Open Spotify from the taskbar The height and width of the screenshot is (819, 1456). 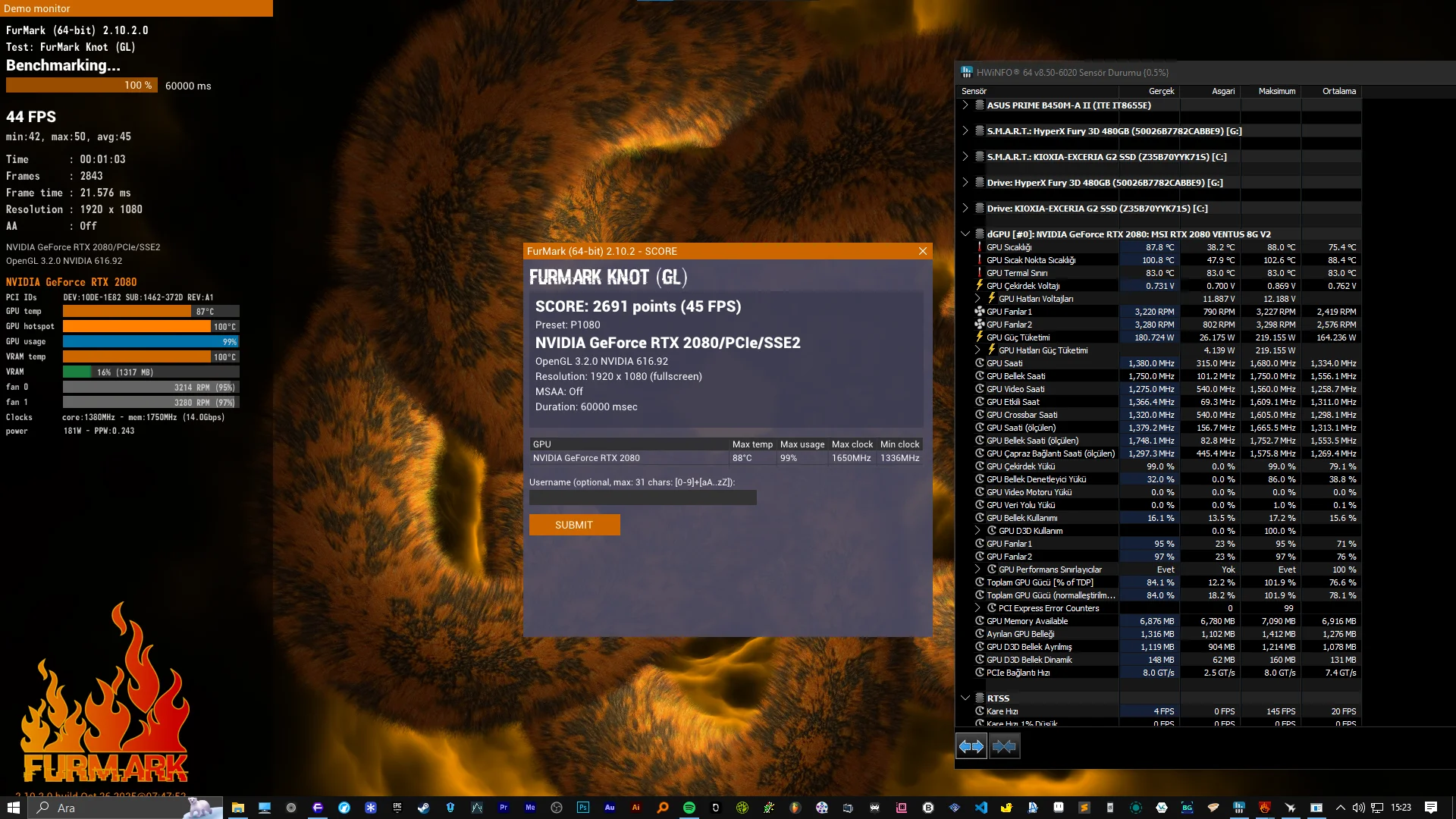(x=689, y=808)
